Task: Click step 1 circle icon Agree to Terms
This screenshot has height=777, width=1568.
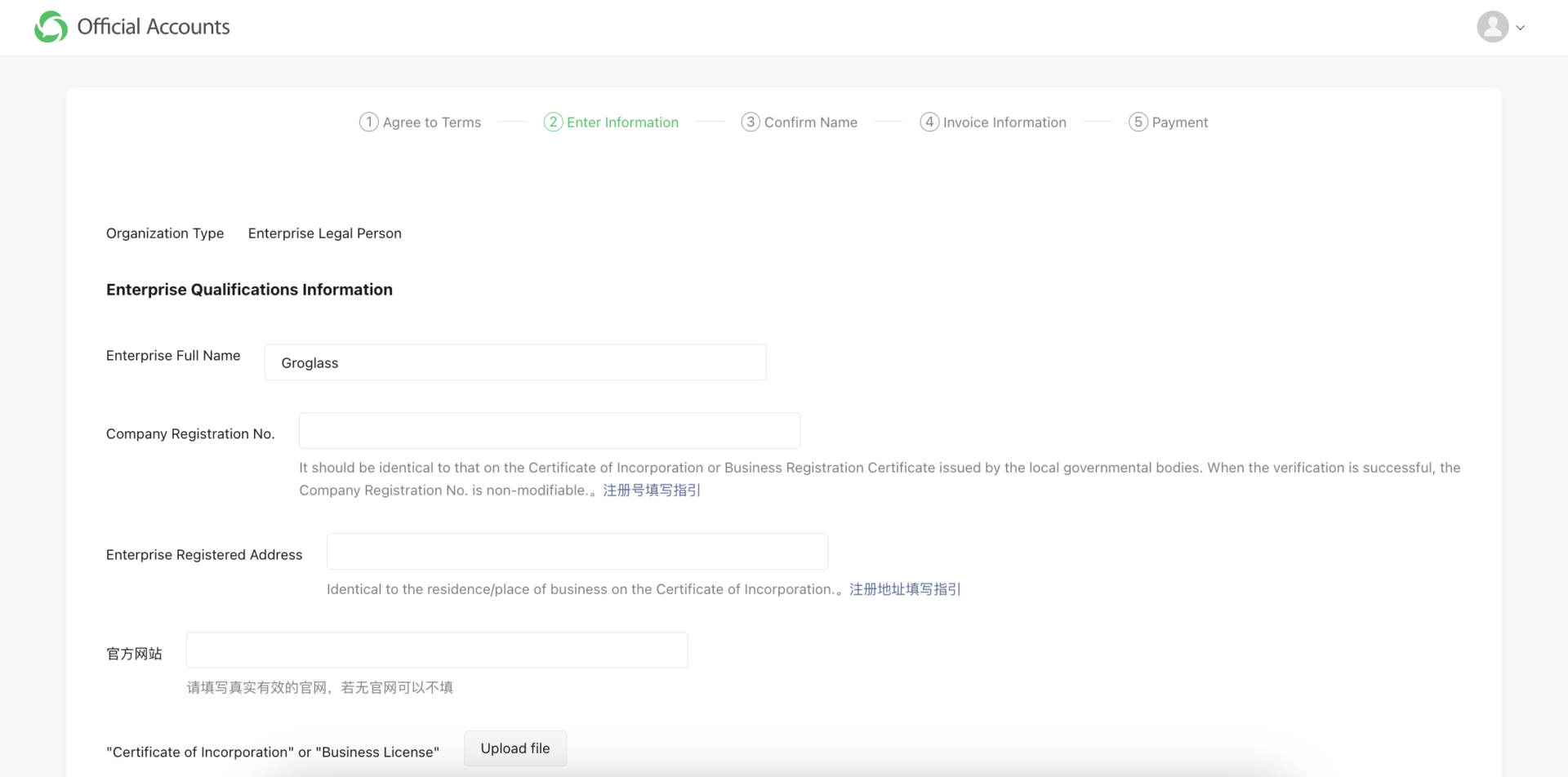Action: click(368, 122)
